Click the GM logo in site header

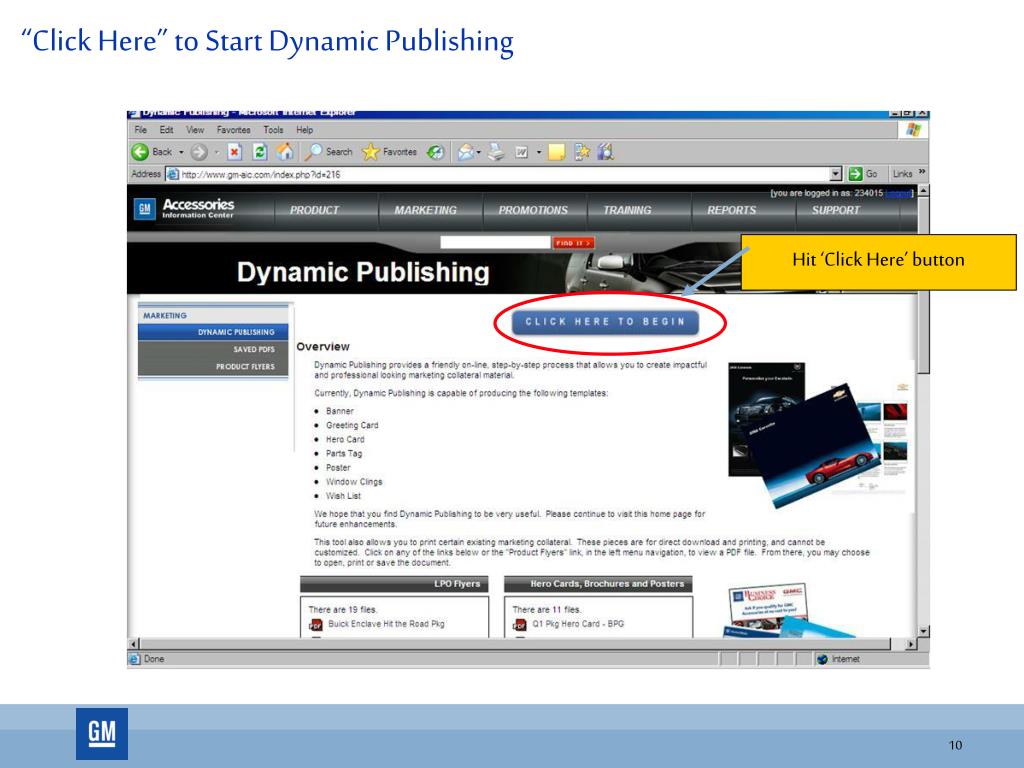(144, 209)
